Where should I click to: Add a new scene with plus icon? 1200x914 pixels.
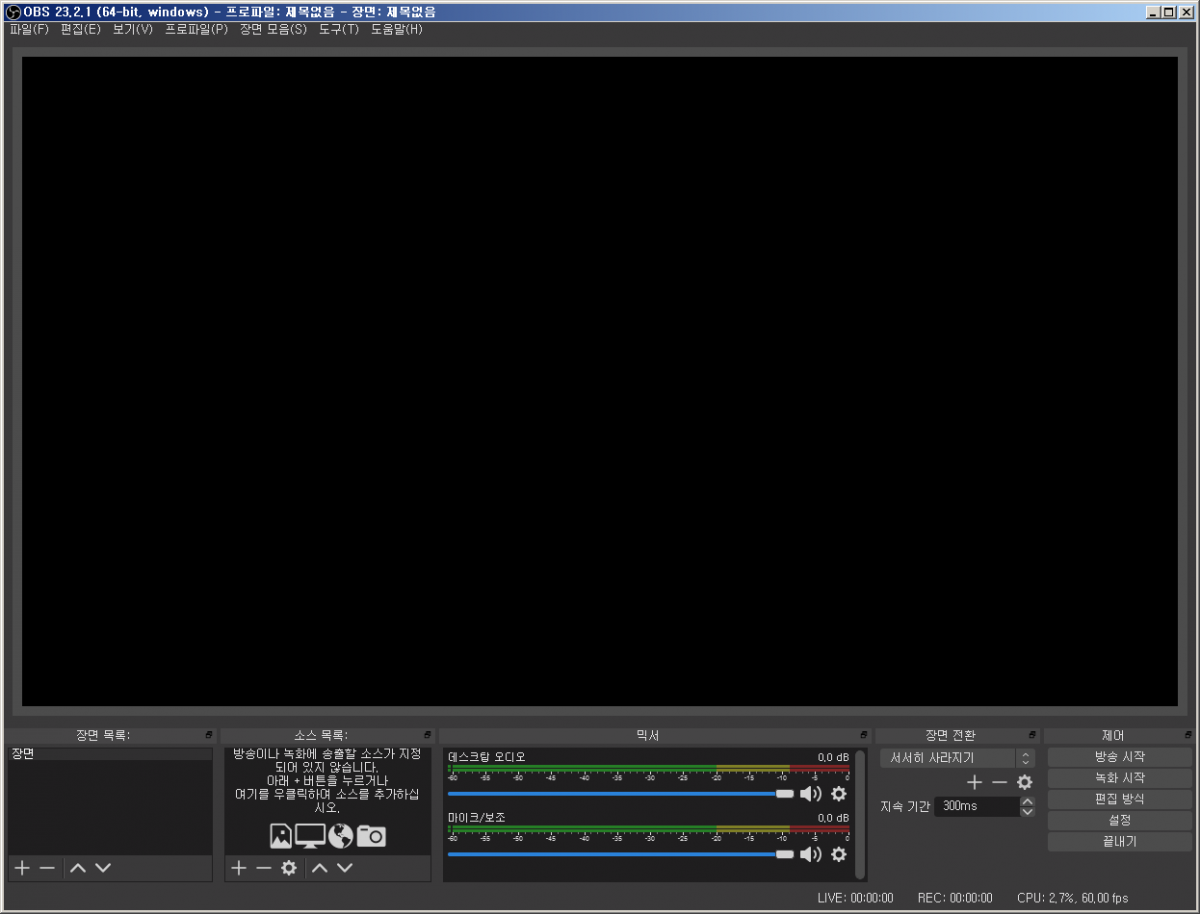point(22,868)
